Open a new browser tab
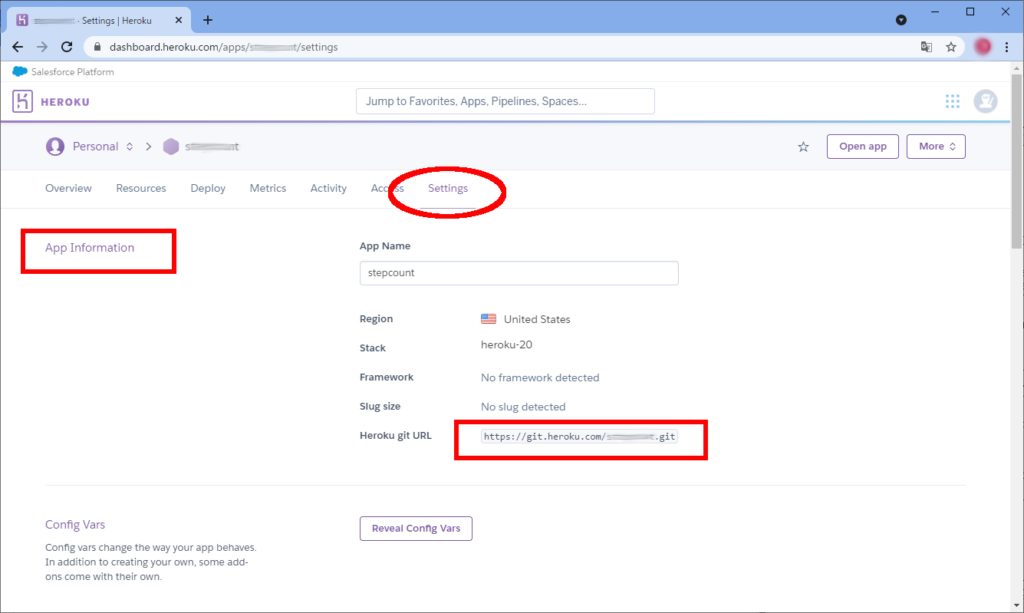 tap(208, 20)
